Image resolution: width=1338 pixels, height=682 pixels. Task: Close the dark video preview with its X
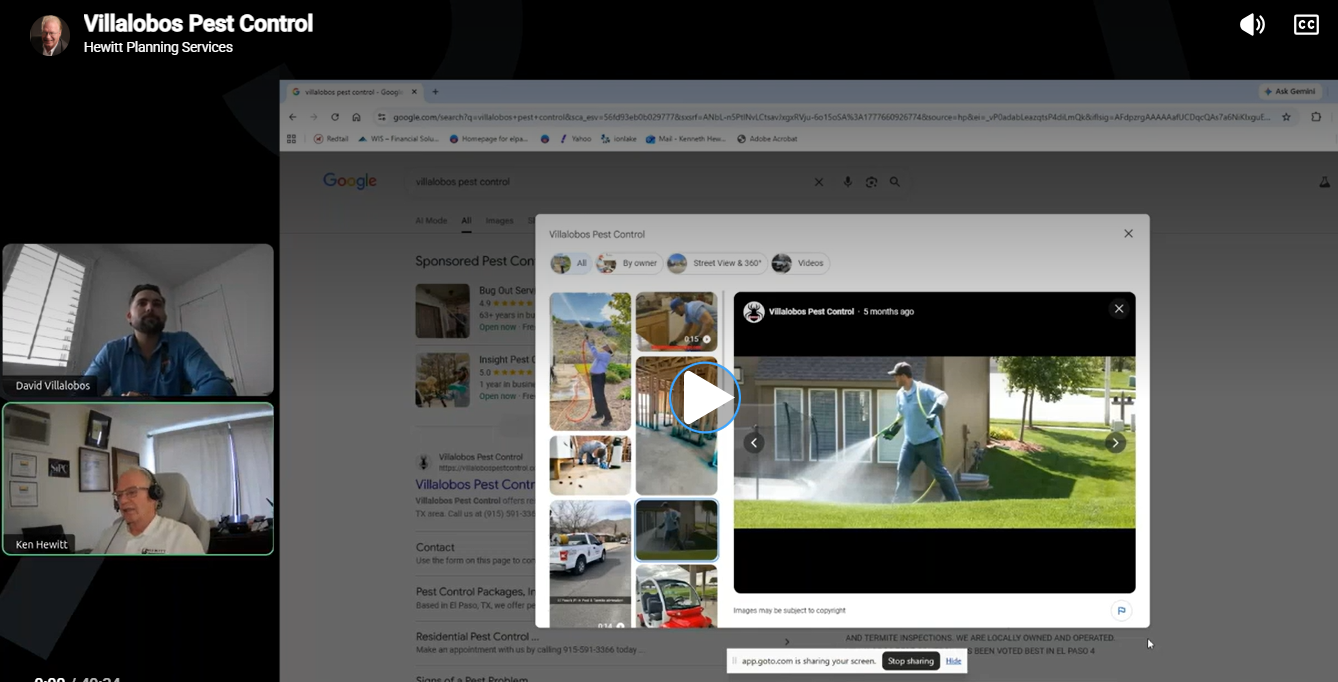(1119, 309)
